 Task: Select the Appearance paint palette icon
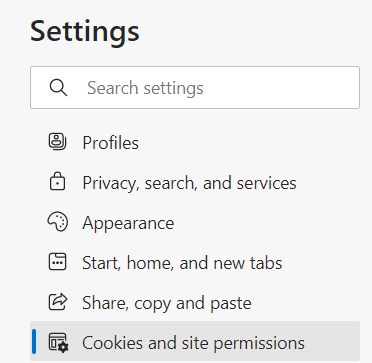58,222
